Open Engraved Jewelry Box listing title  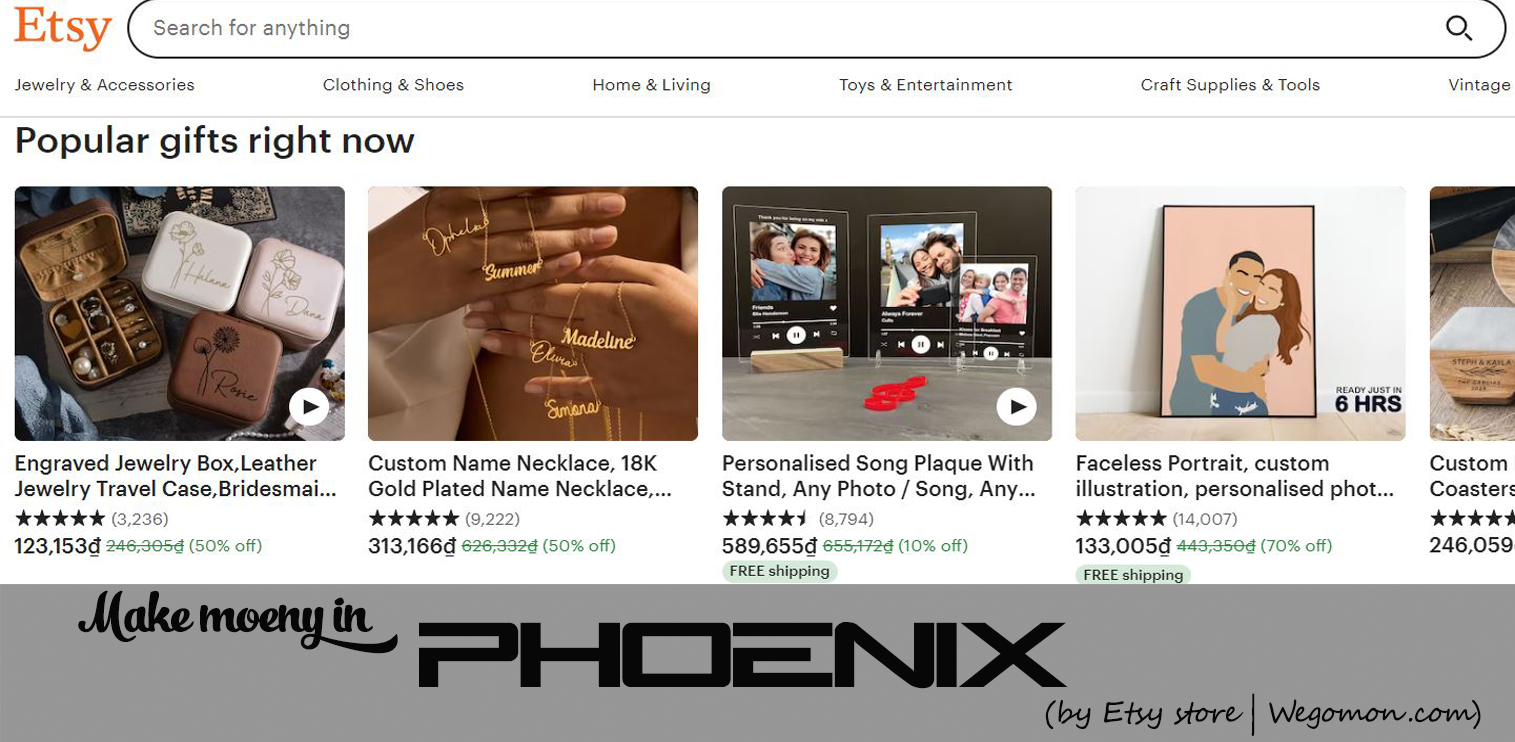point(175,476)
